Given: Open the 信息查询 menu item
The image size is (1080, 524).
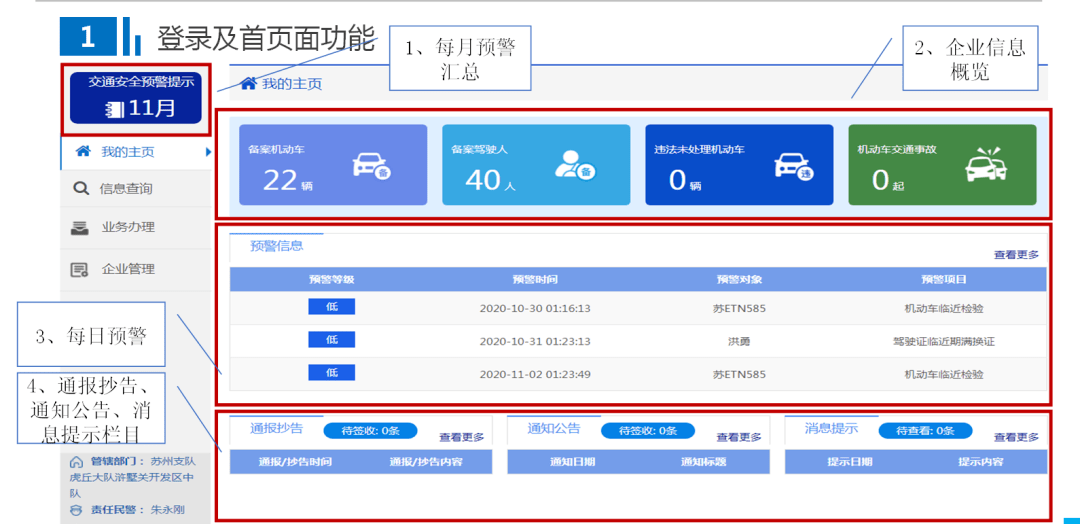Looking at the screenshot, I should [x=126, y=188].
